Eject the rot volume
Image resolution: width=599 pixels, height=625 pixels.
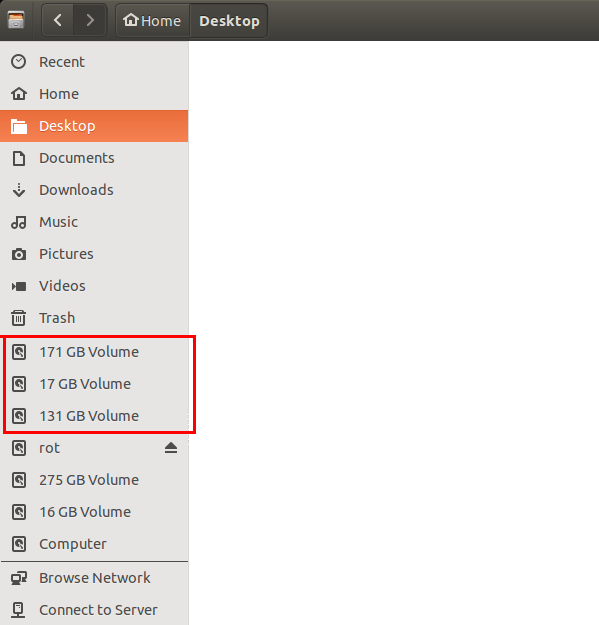click(x=171, y=448)
